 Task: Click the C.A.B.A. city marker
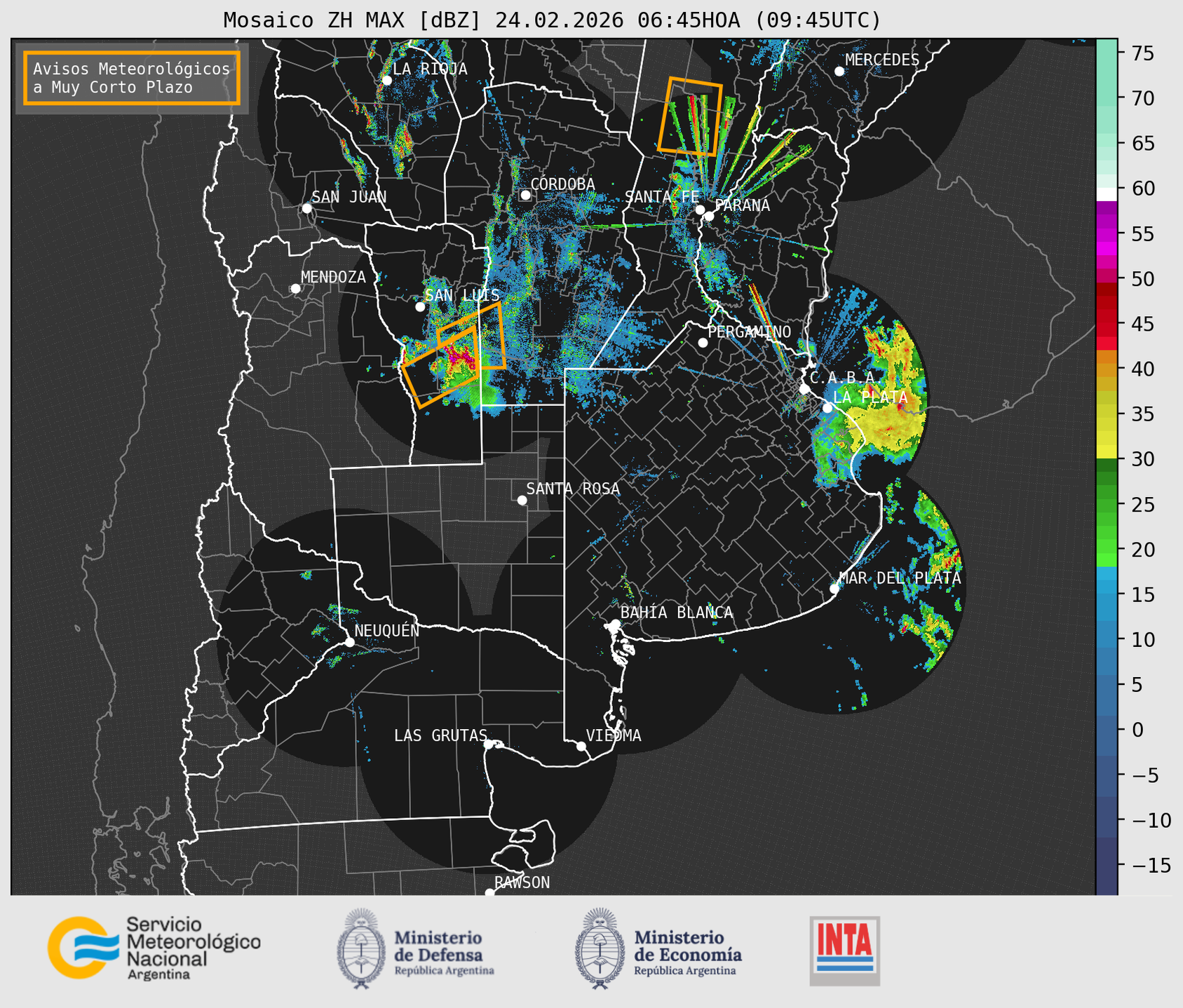tap(804, 389)
